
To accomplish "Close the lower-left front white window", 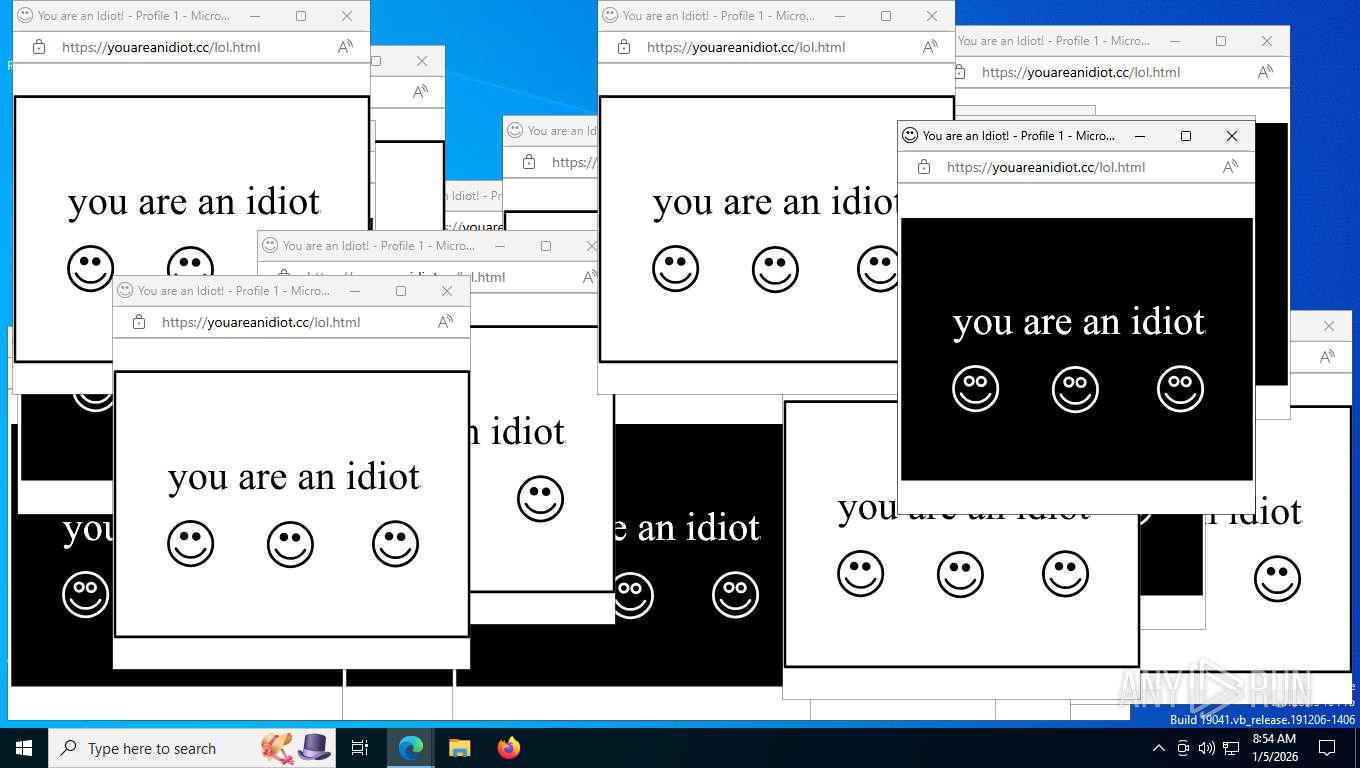I will click(447, 291).
